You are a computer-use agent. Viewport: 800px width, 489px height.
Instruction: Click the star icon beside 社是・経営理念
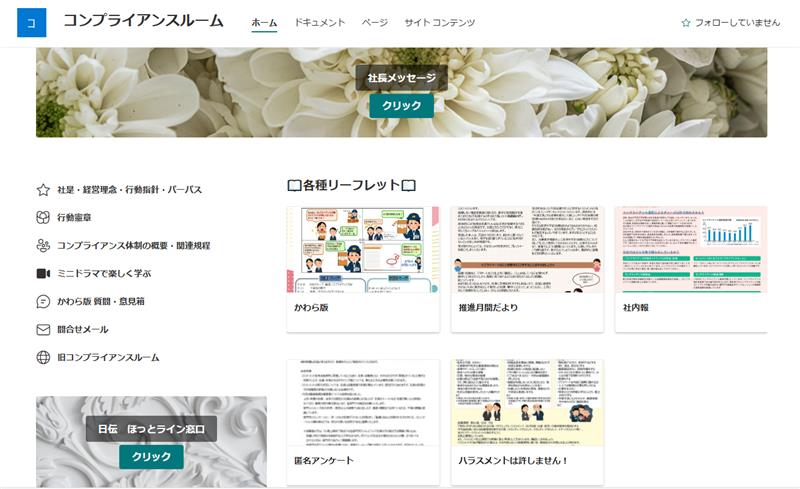click(43, 190)
